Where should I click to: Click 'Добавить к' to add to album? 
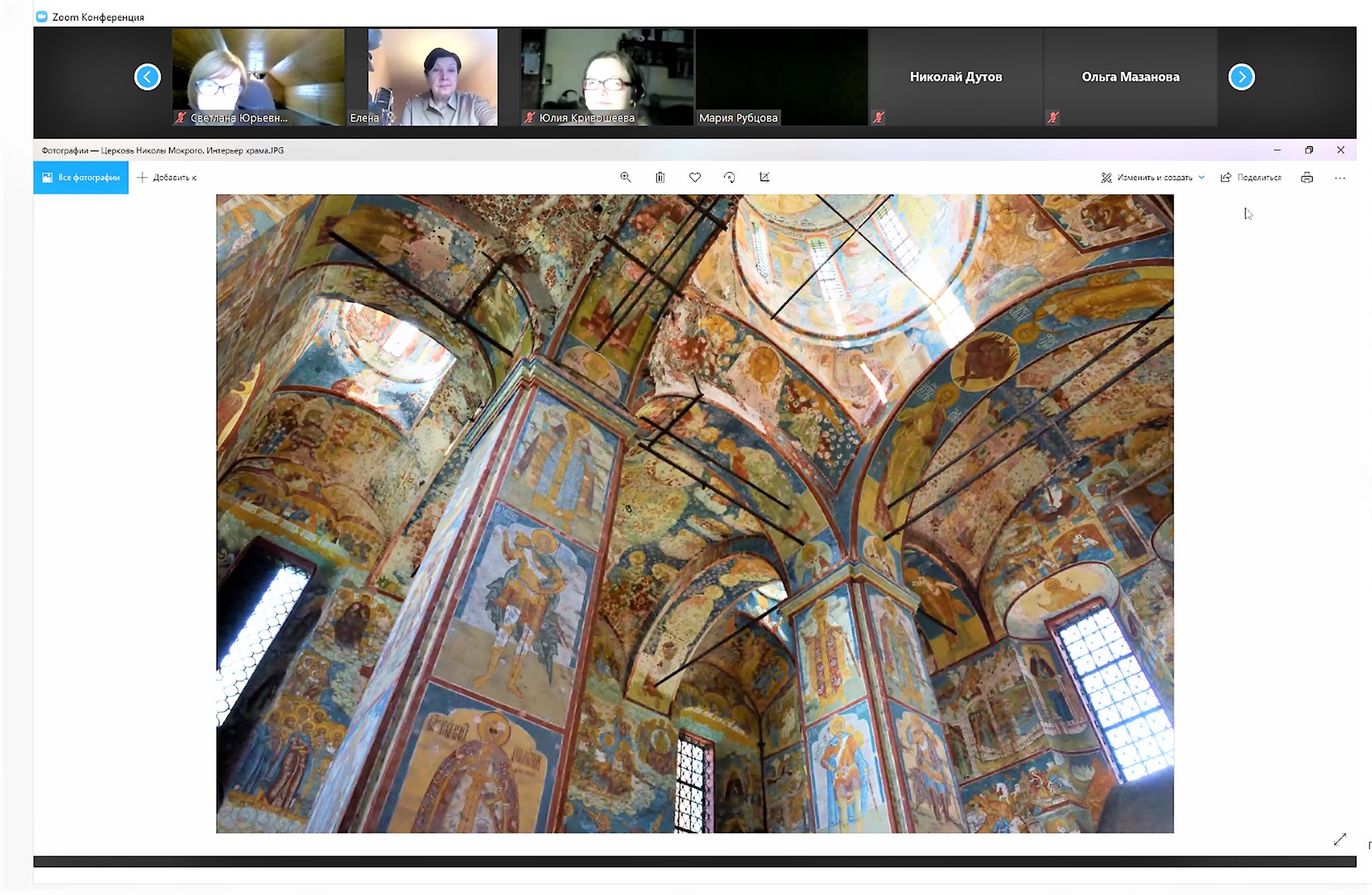point(167,178)
